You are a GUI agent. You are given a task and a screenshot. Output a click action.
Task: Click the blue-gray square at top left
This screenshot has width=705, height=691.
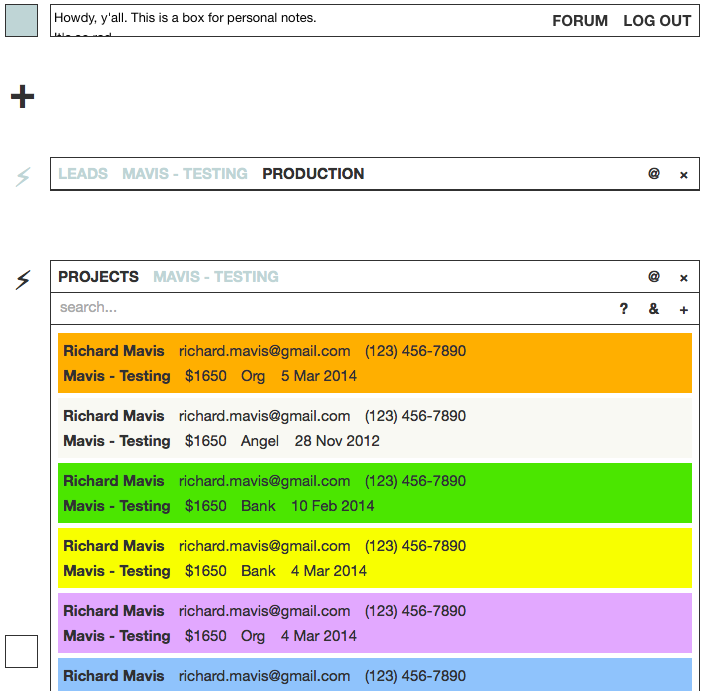click(22, 20)
